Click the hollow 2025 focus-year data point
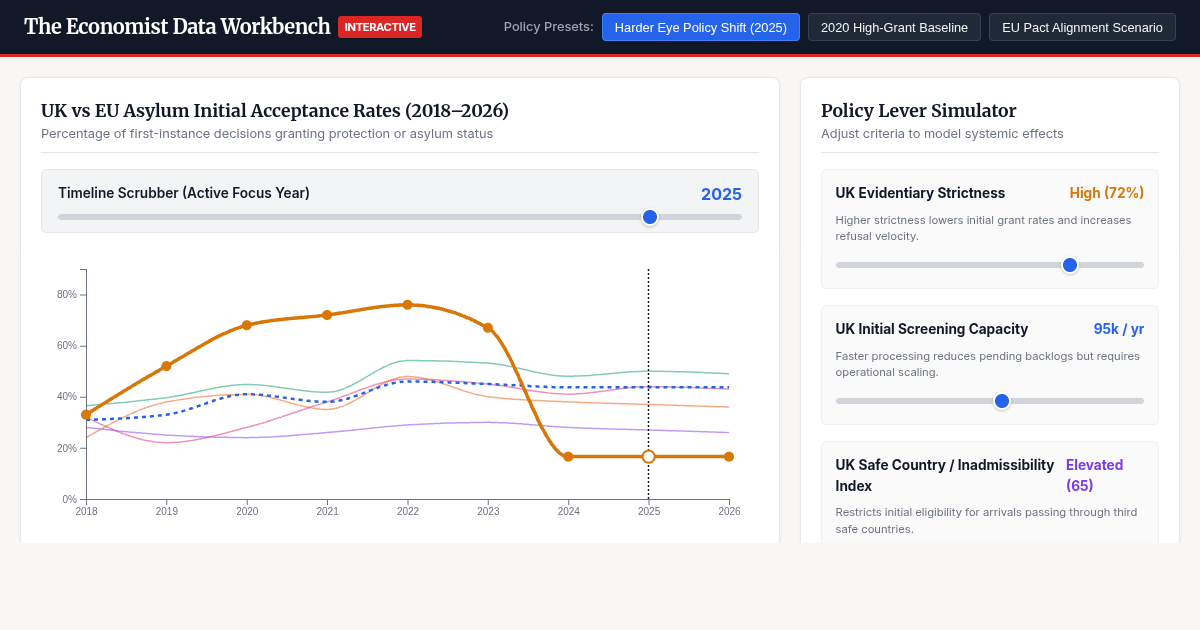This screenshot has height=630, width=1200. (x=648, y=456)
